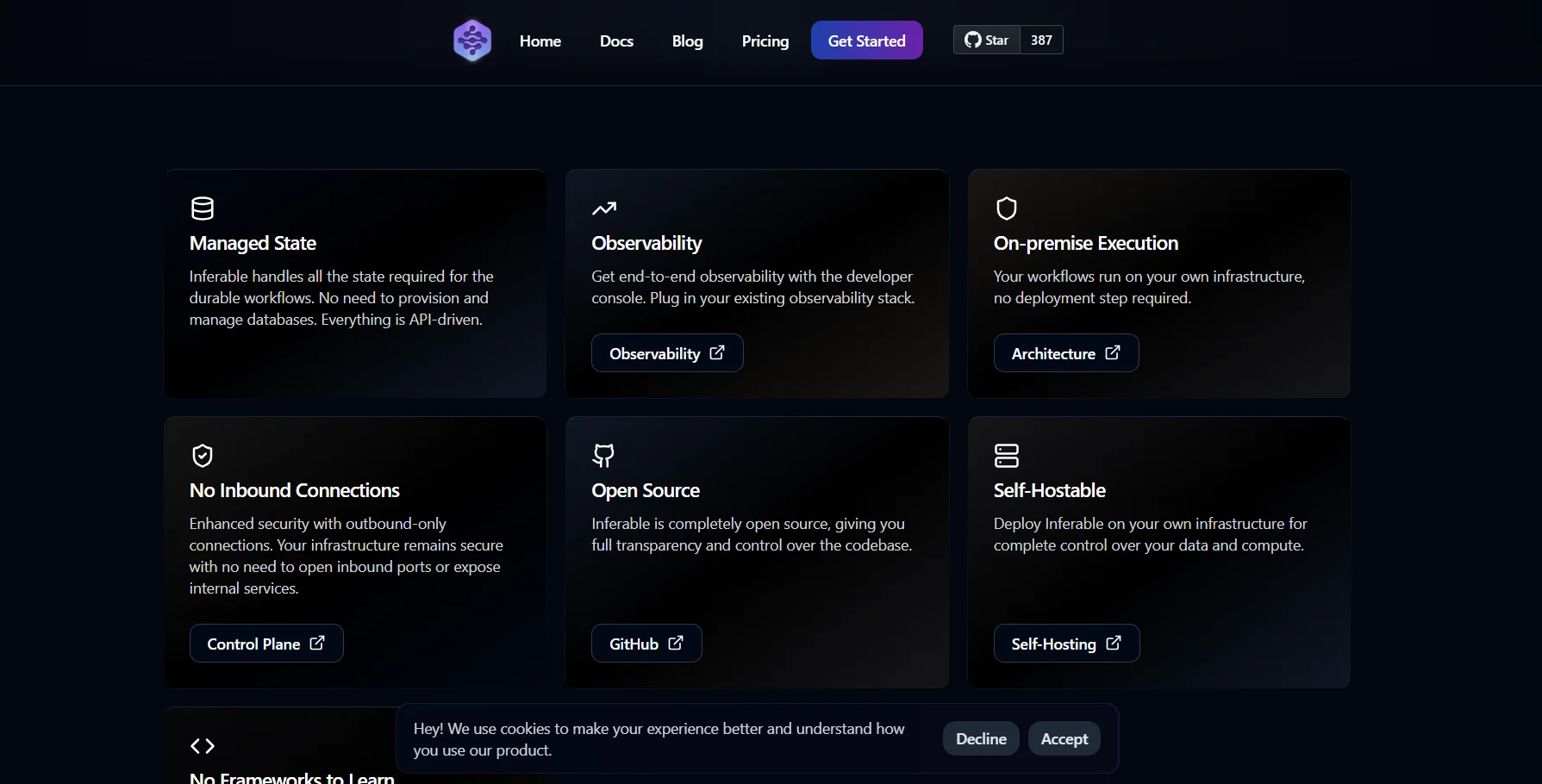This screenshot has width=1542, height=784.
Task: Click the Observability trending-up icon
Action: (604, 208)
